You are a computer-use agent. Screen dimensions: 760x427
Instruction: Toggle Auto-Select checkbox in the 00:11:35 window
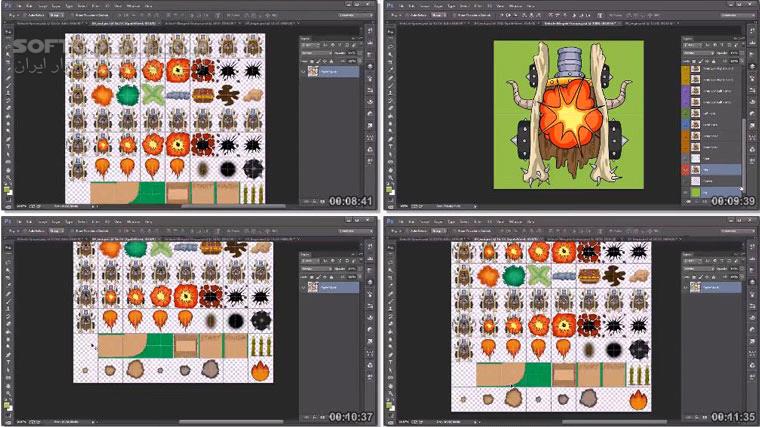coord(408,231)
